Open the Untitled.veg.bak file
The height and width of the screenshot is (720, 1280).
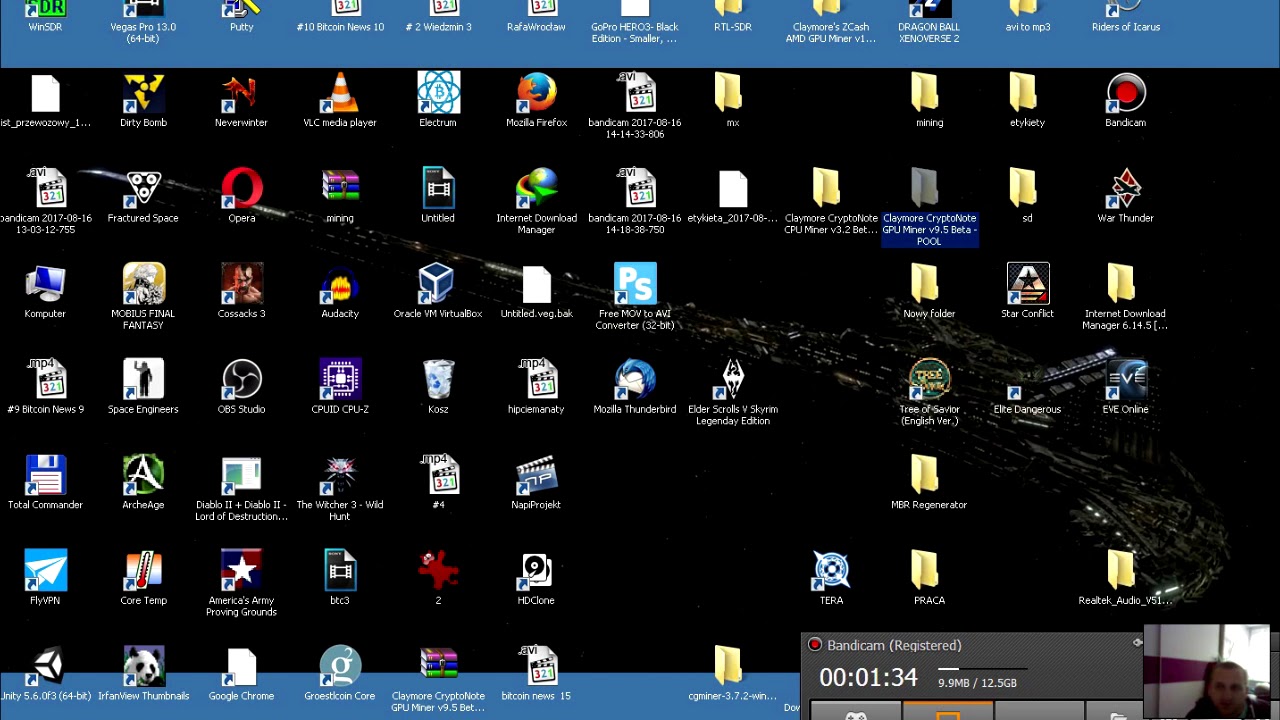pos(536,286)
